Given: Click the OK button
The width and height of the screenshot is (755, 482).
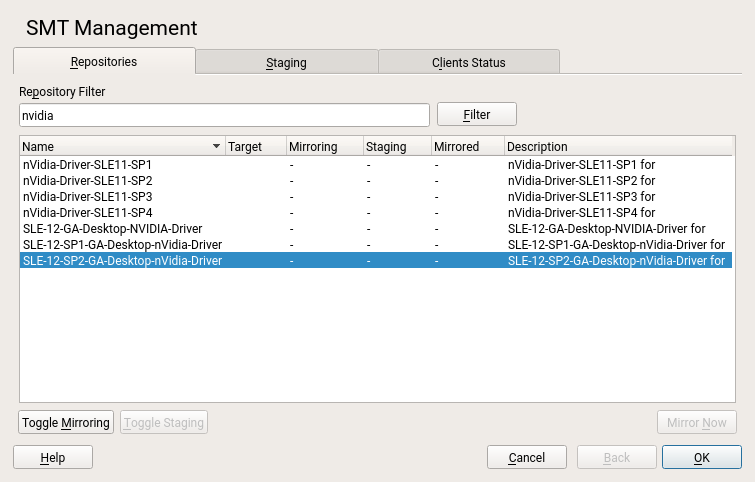Looking at the screenshot, I should click(x=701, y=457).
